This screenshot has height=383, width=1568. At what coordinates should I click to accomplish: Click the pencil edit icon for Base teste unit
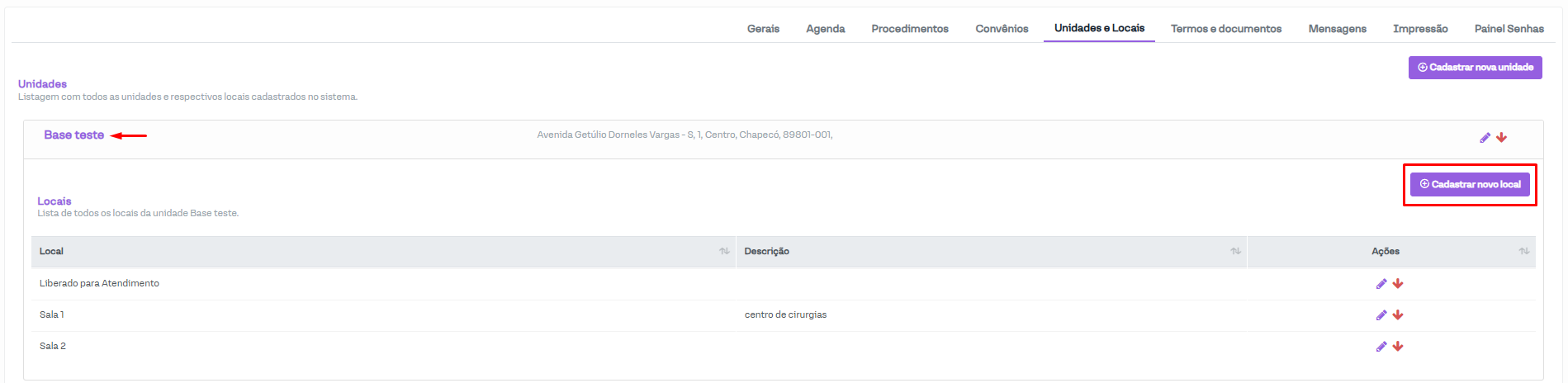coord(1485,138)
